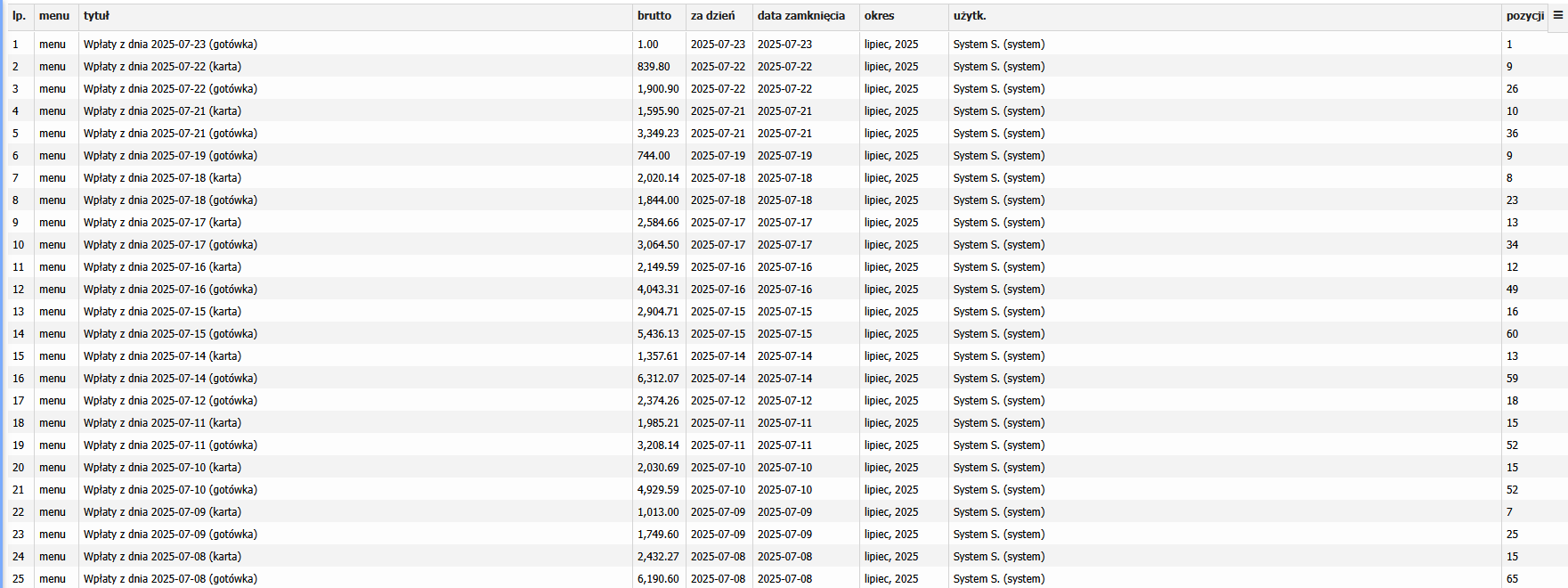Open the menu link in row 1
Image resolution: width=1568 pixels, height=588 pixels.
coord(53,45)
